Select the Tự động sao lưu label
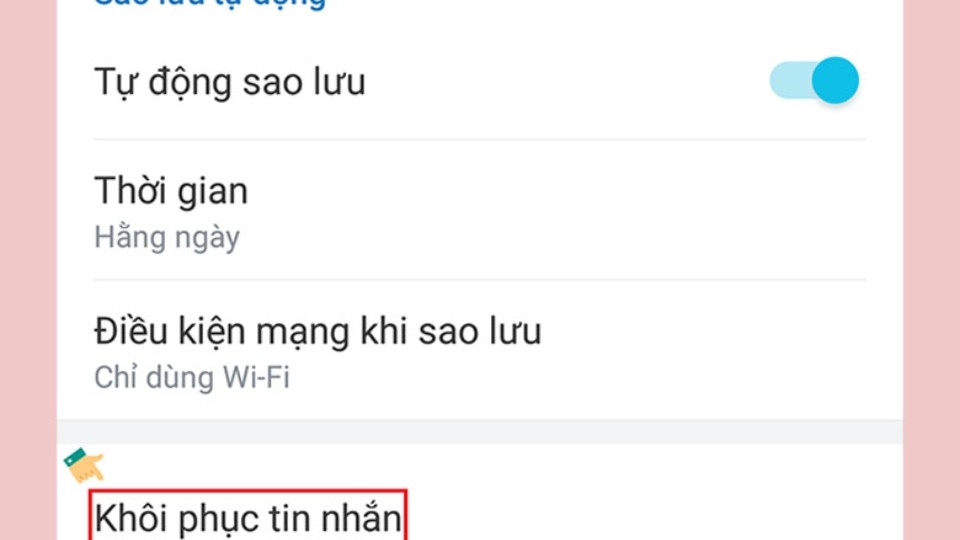 (230, 82)
